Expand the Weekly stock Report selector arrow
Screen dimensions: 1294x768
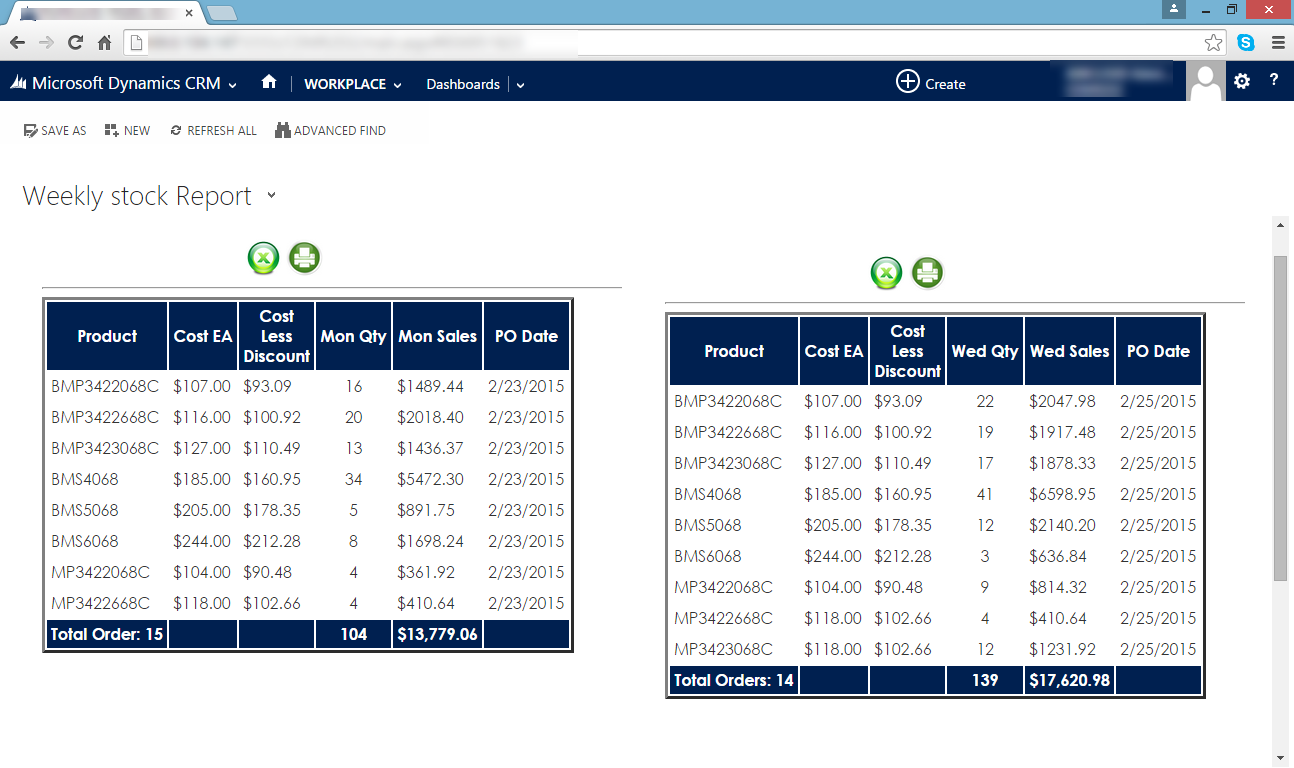(x=271, y=196)
